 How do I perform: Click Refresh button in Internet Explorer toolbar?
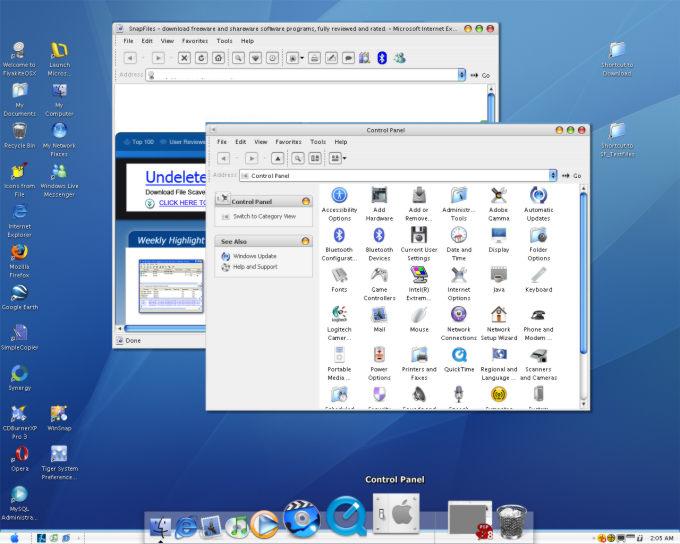(x=201, y=58)
